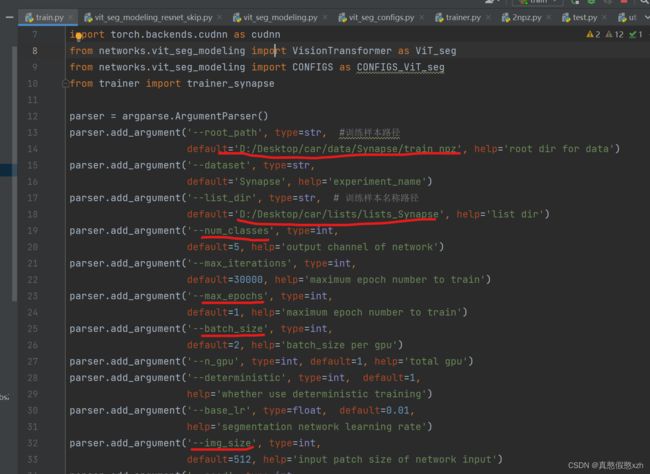Close the vit_seg_modeling.py tab
The height and width of the screenshot is (474, 650).
325,17
